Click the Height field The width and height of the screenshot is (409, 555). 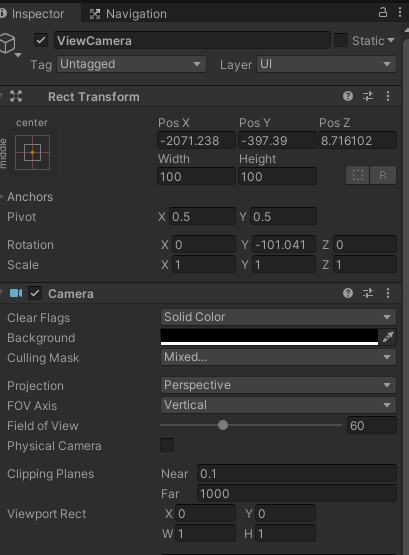277,176
